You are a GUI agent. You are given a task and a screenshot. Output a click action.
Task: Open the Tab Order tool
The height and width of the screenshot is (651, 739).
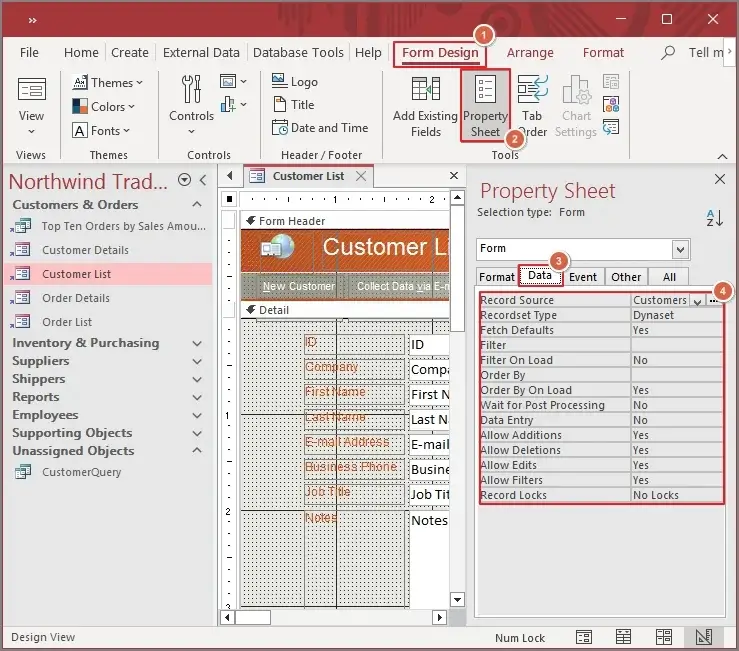(x=532, y=107)
